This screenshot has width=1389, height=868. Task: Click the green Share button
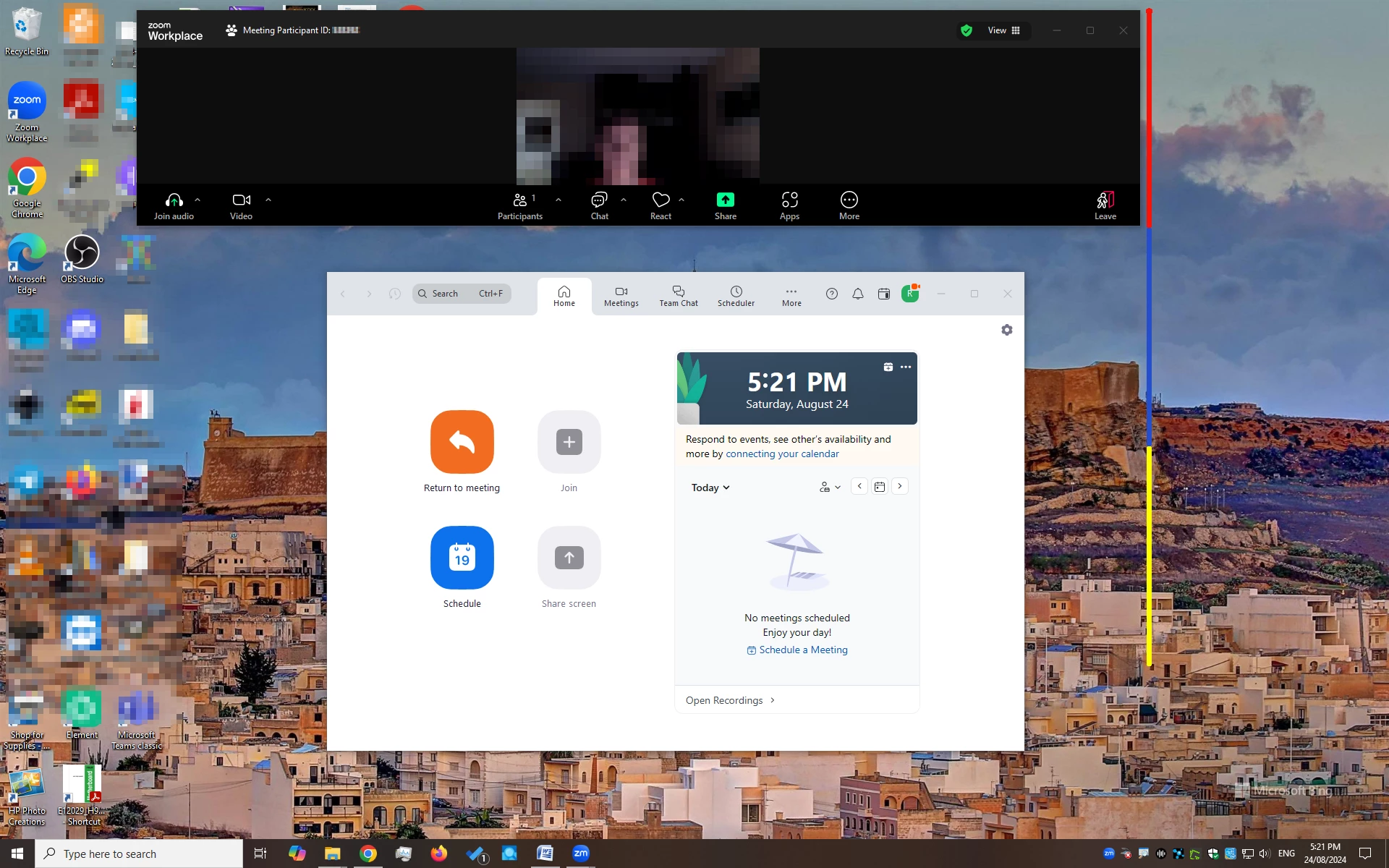(725, 200)
